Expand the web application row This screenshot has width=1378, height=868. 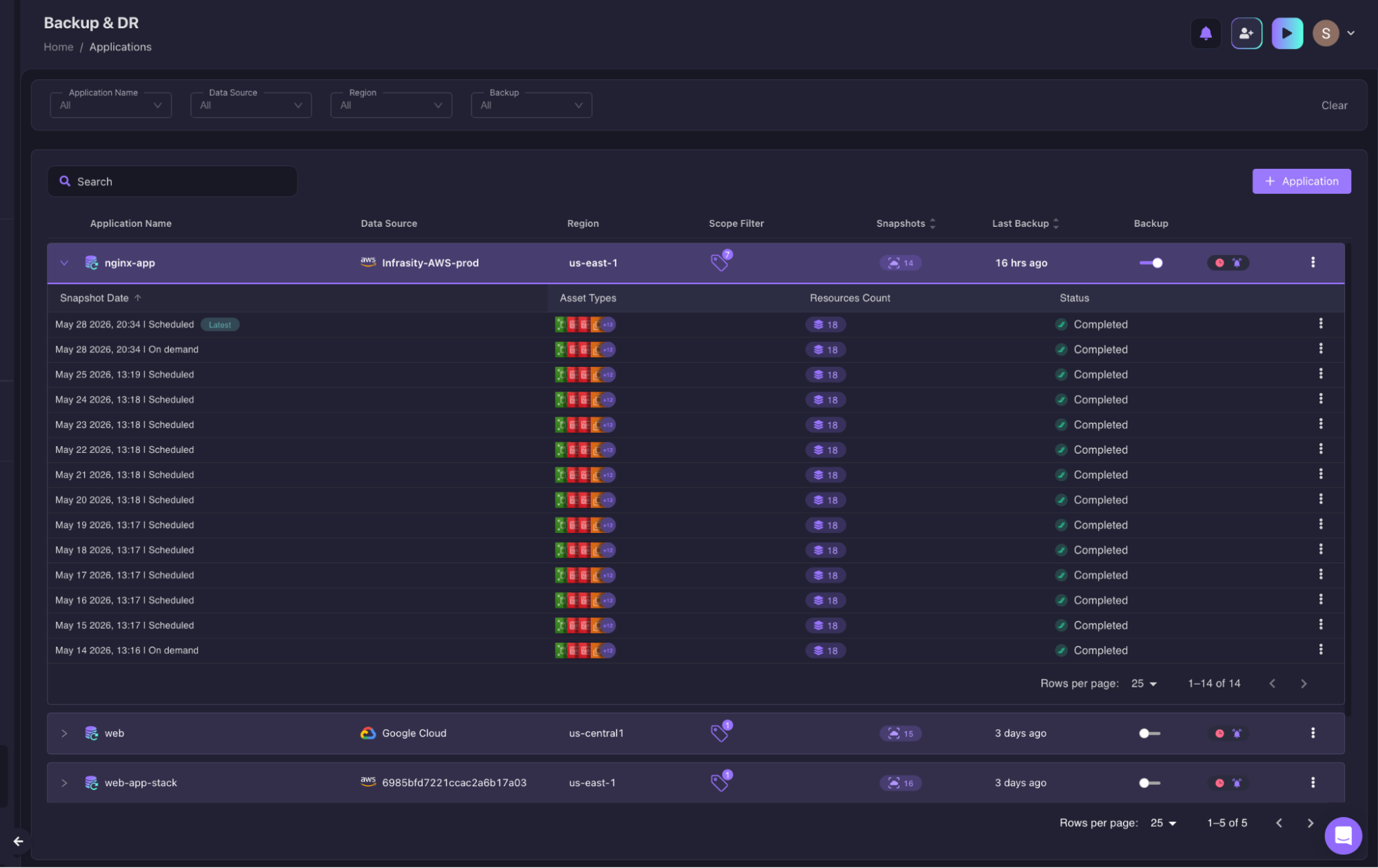click(x=64, y=734)
